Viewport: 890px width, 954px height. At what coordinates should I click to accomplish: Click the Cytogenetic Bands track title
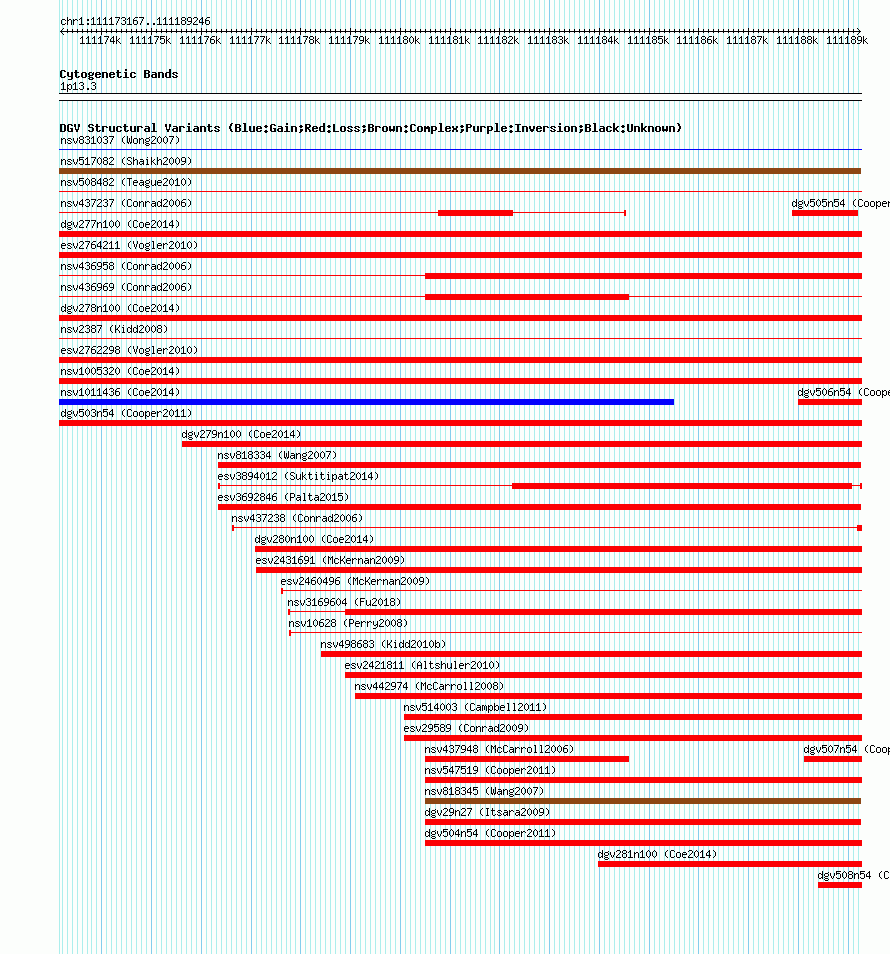coord(119,74)
